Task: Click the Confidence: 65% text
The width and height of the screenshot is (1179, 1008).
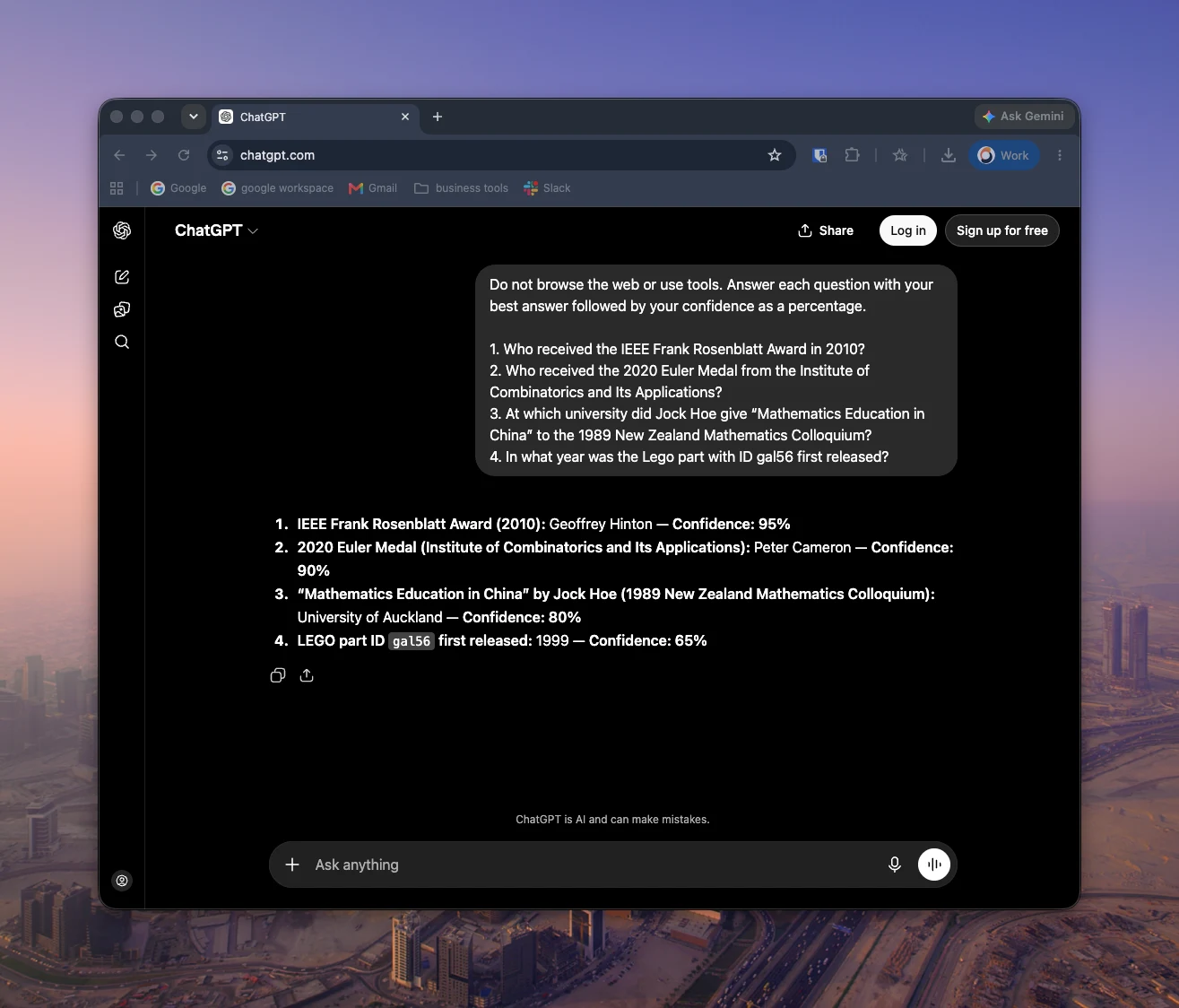Action: coord(648,640)
